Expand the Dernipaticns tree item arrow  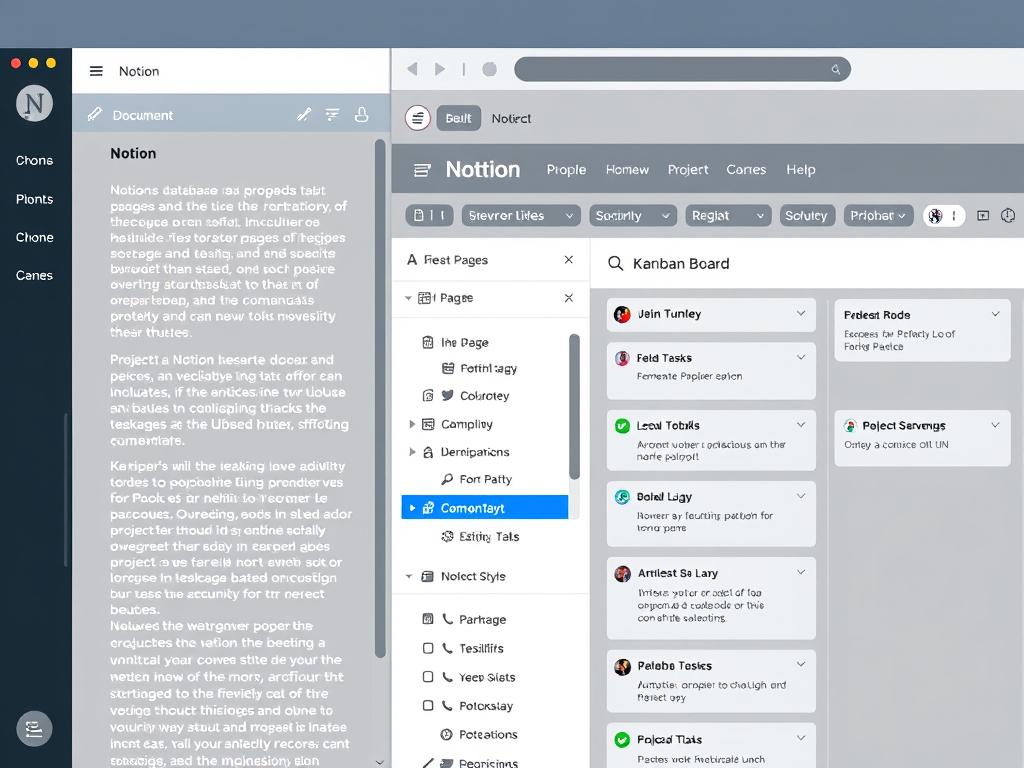[x=412, y=452]
